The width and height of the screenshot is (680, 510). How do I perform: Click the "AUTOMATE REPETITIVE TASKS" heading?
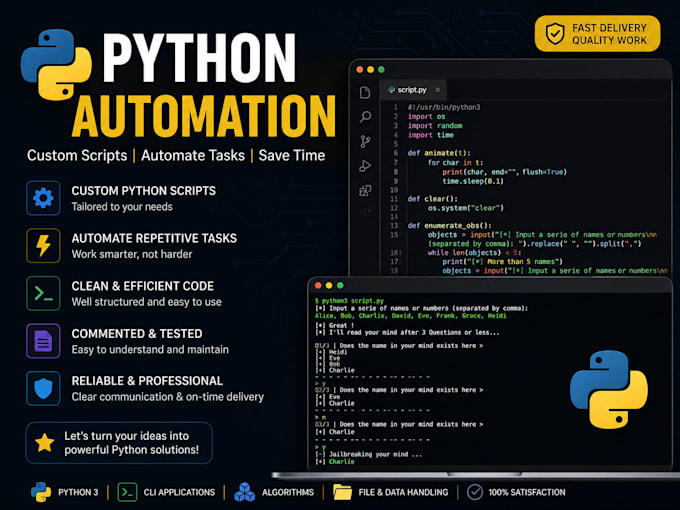pyautogui.click(x=154, y=238)
